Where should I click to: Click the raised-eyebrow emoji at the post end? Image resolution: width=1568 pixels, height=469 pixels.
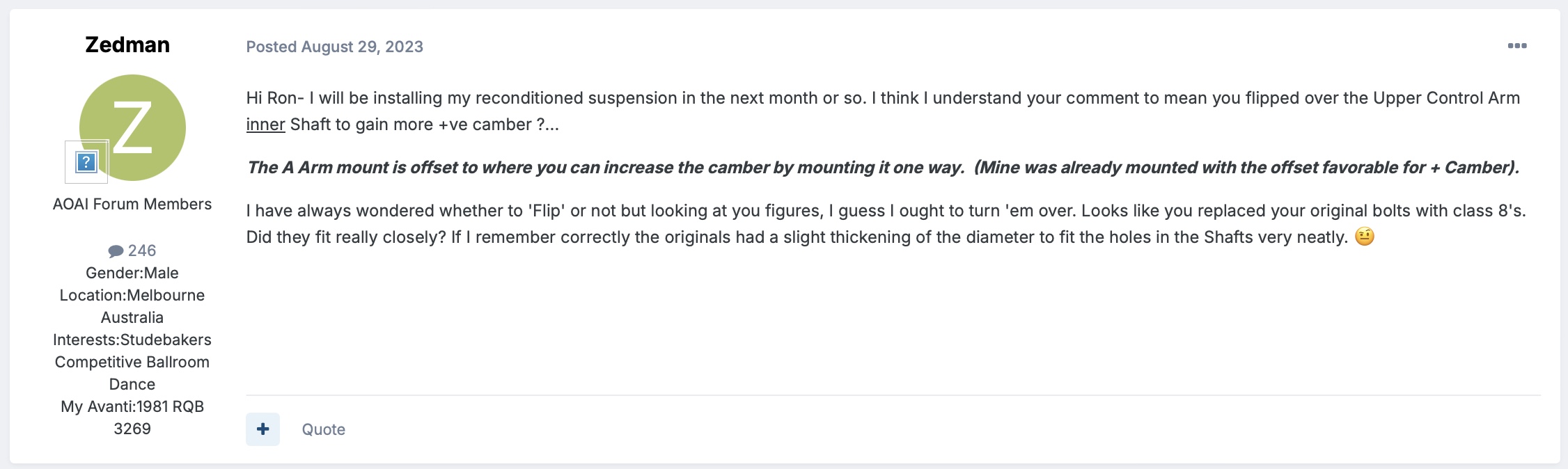pos(1365,237)
